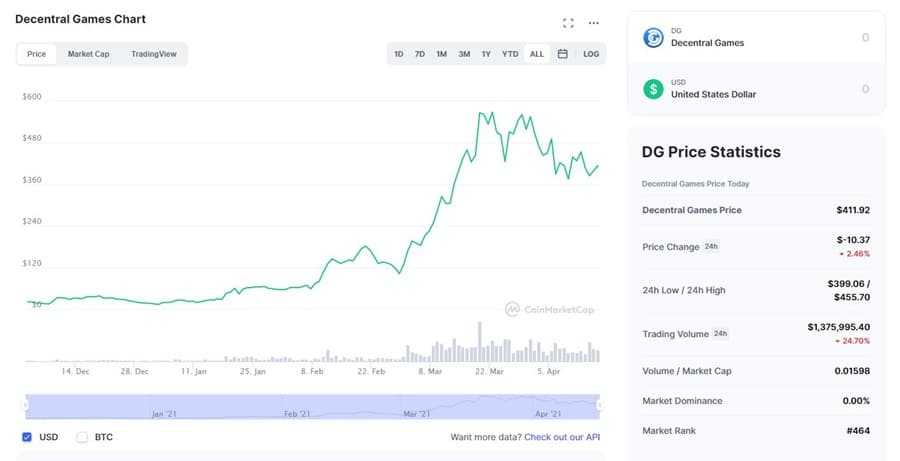The height and width of the screenshot is (461, 900).
Task: Select the 1D time range
Action: (399, 54)
